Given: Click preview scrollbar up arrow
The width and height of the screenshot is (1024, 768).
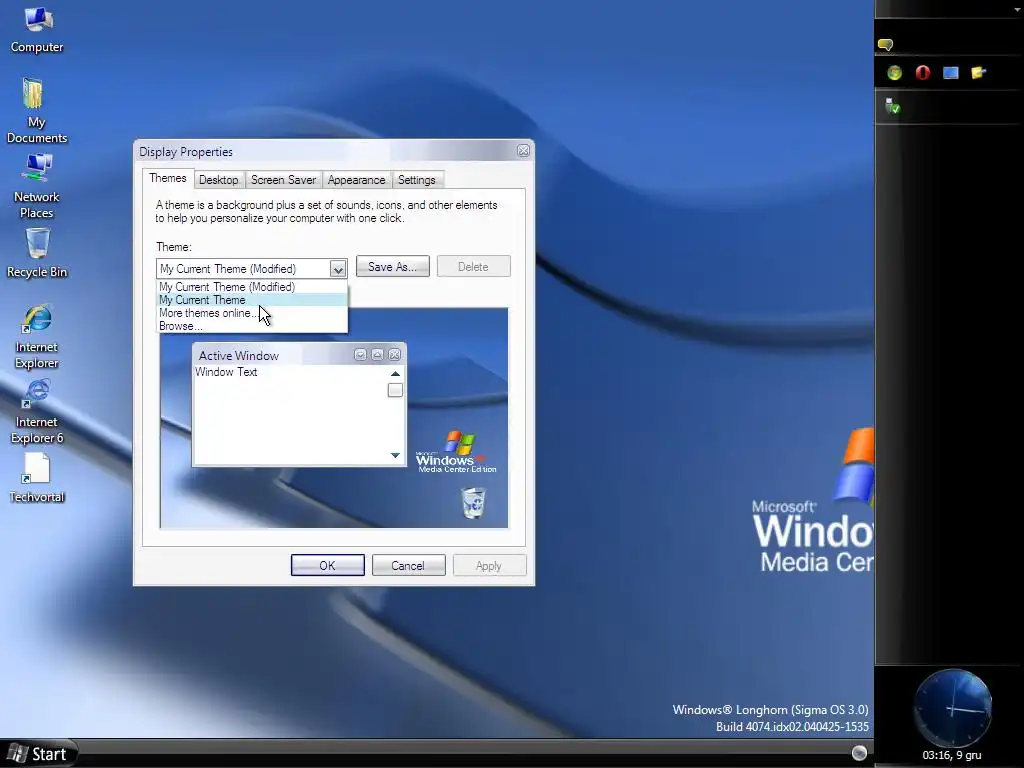Looking at the screenshot, I should (395, 374).
